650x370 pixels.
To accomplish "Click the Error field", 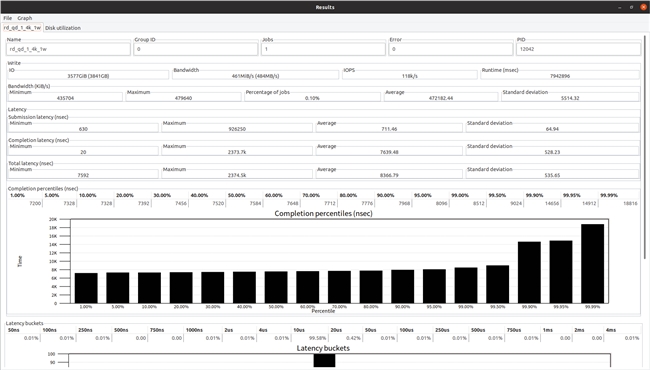I will (x=451, y=49).
